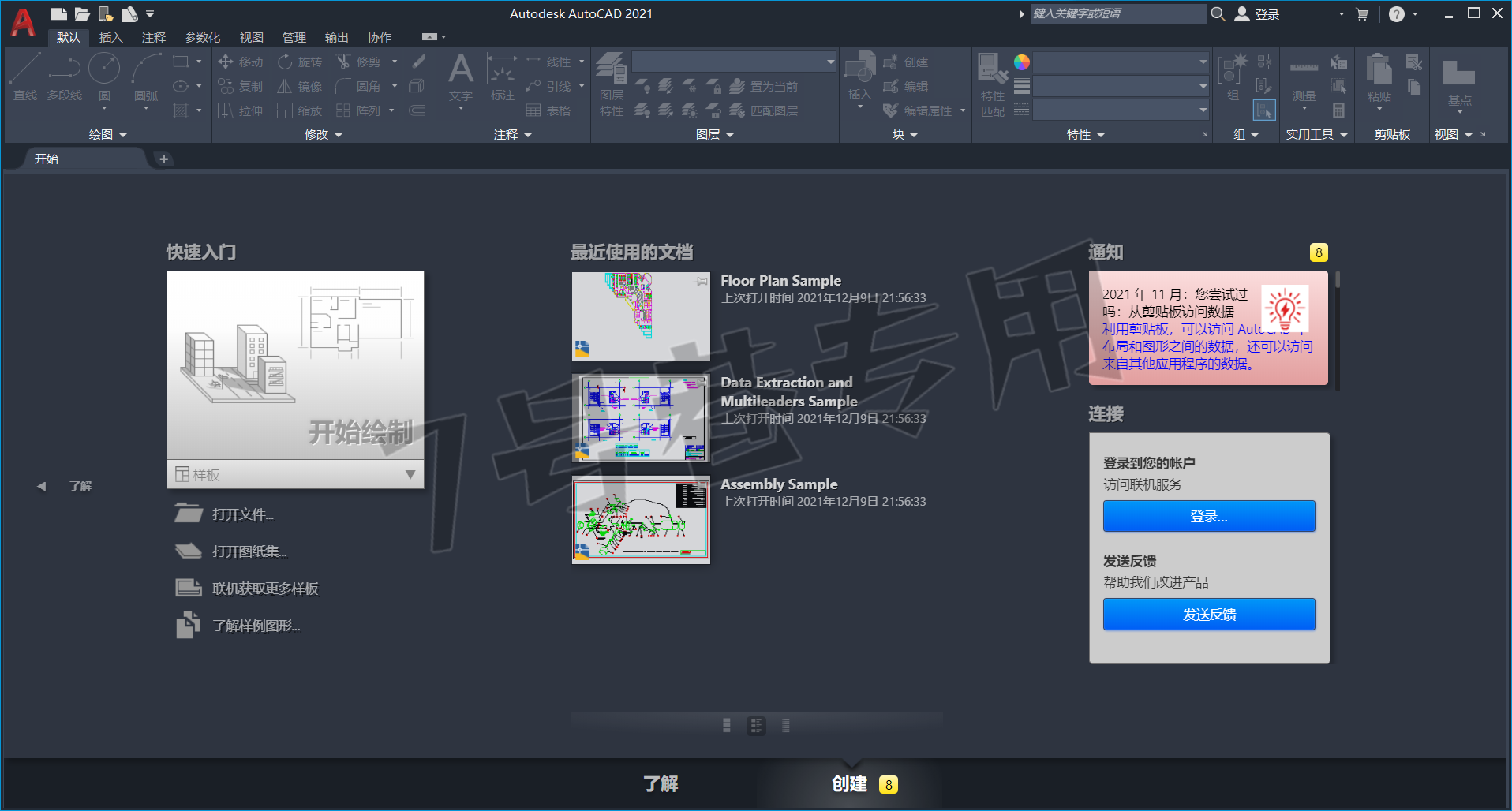Click the Scale (缩放) tool
1512x811 pixels.
tap(300, 110)
